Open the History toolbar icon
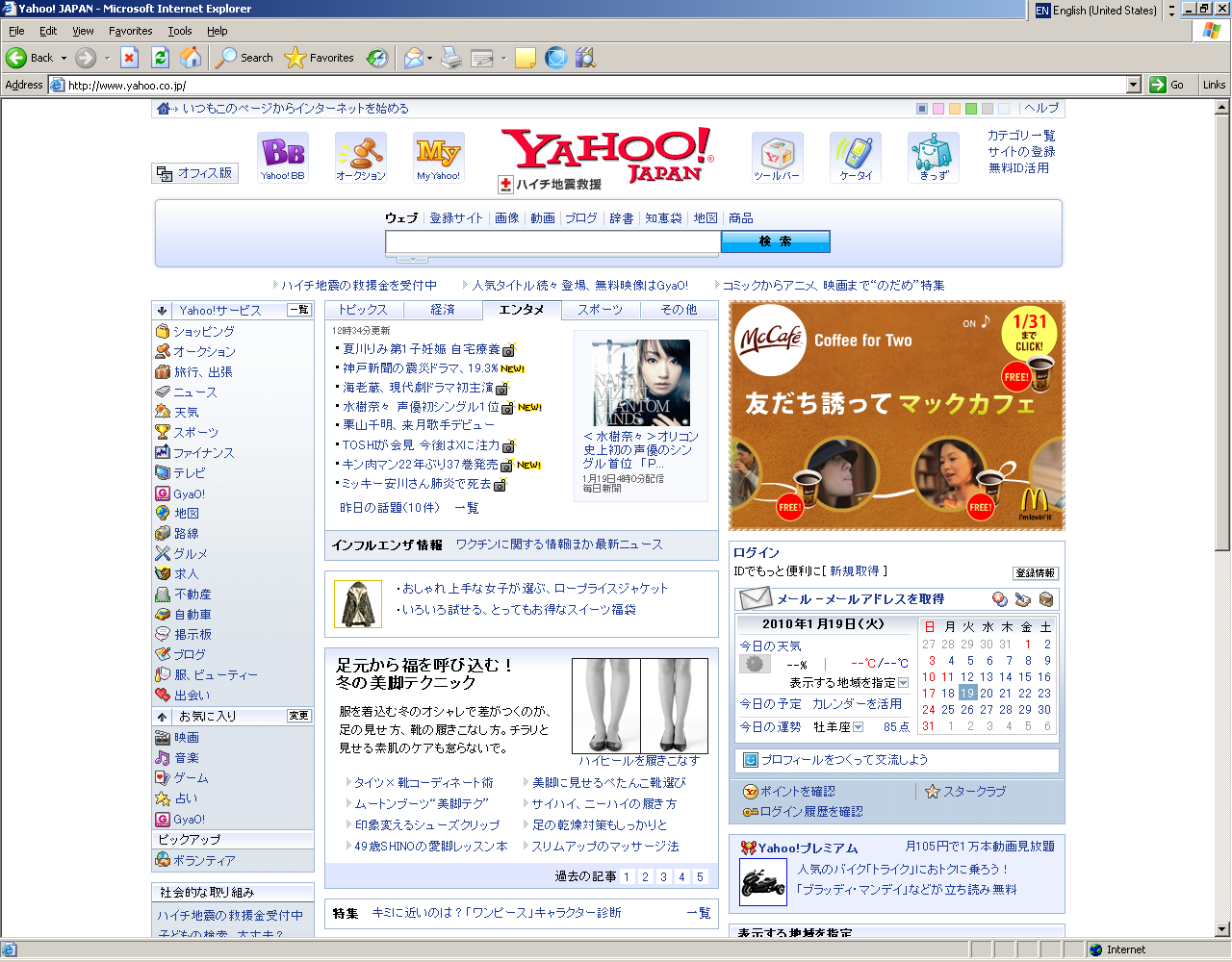 (378, 58)
